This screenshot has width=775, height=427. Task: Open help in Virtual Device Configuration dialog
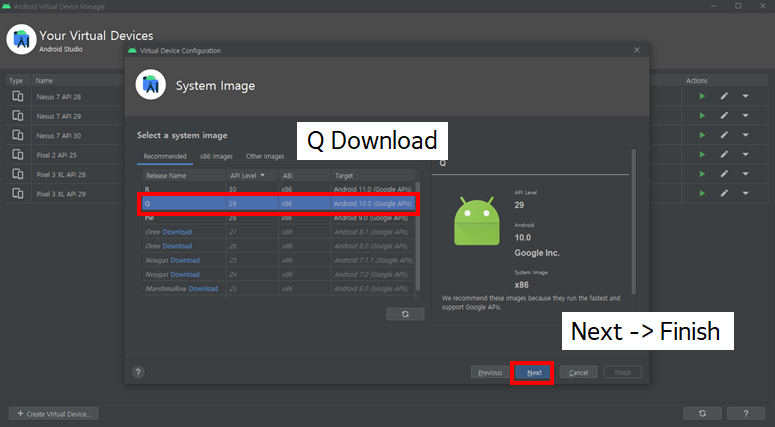point(138,372)
